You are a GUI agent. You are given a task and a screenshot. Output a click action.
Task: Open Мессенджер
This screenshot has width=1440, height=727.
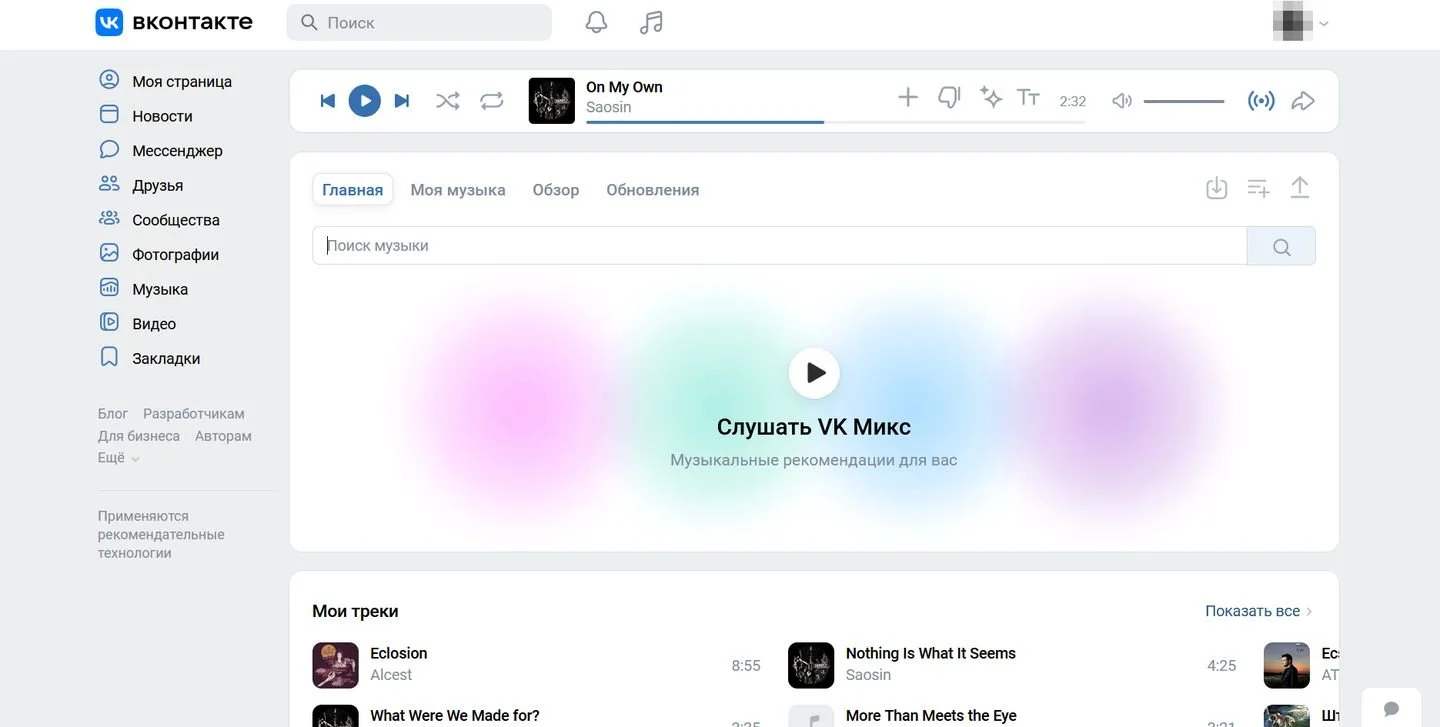point(161,151)
